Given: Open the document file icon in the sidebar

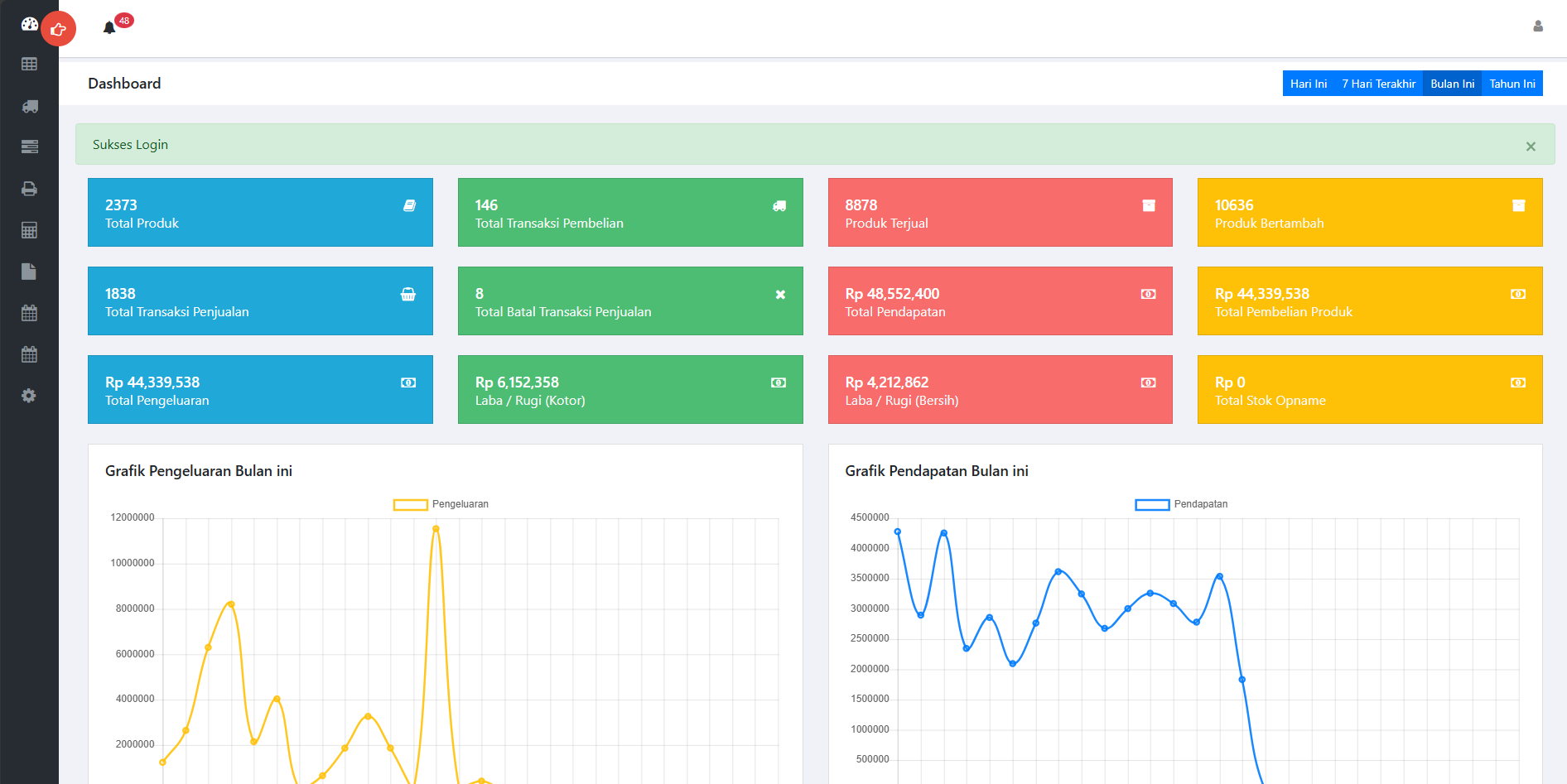Looking at the screenshot, I should click(29, 272).
